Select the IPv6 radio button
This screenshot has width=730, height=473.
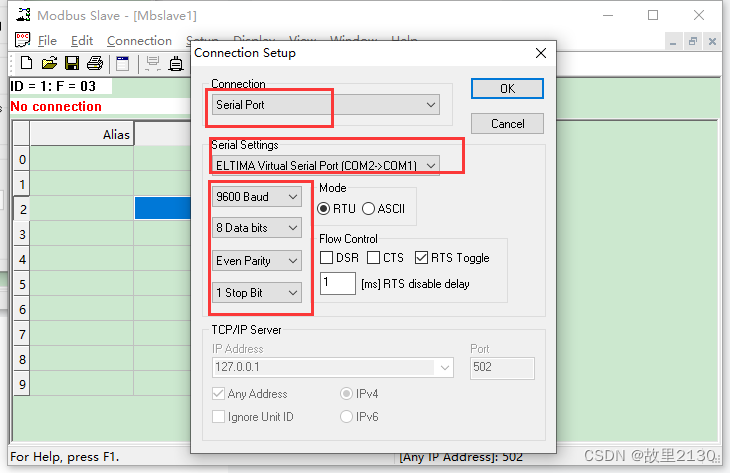tap(346, 416)
